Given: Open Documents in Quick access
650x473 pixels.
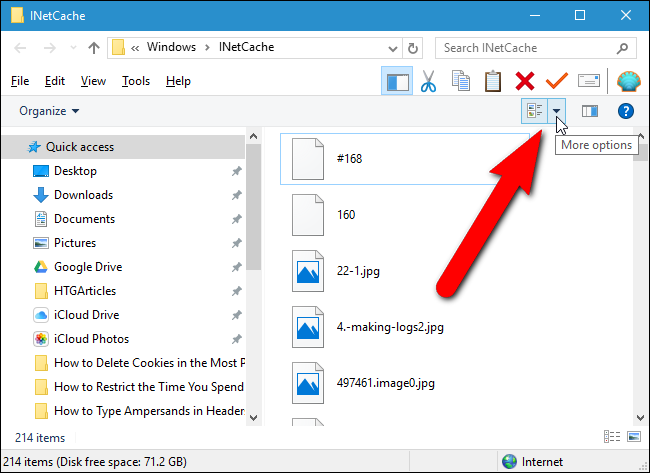Looking at the screenshot, I should 84,219.
